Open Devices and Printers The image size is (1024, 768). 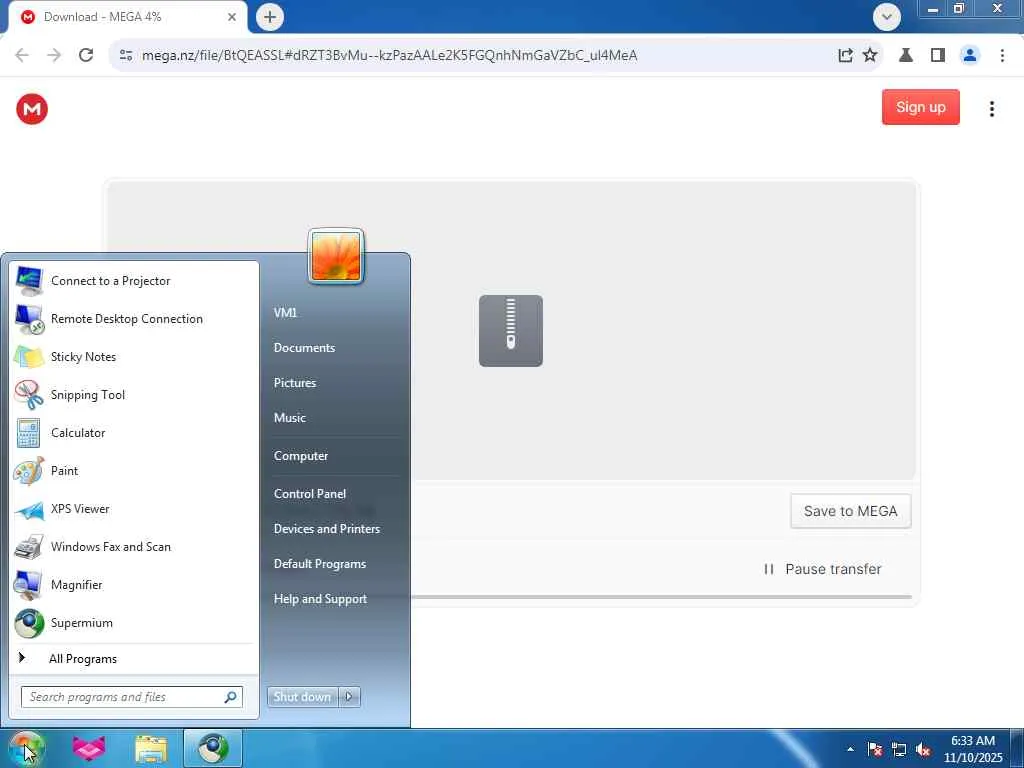pos(327,529)
